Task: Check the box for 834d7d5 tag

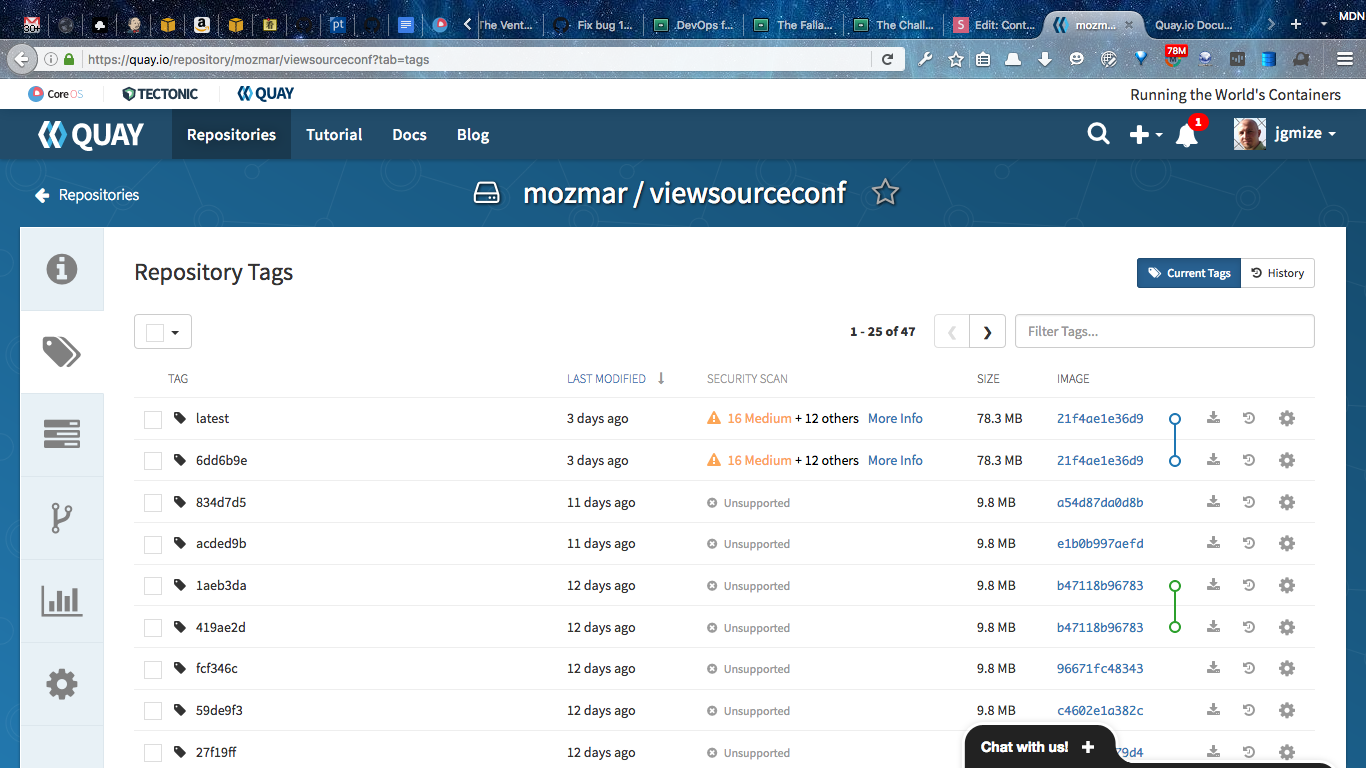Action: pos(153,503)
